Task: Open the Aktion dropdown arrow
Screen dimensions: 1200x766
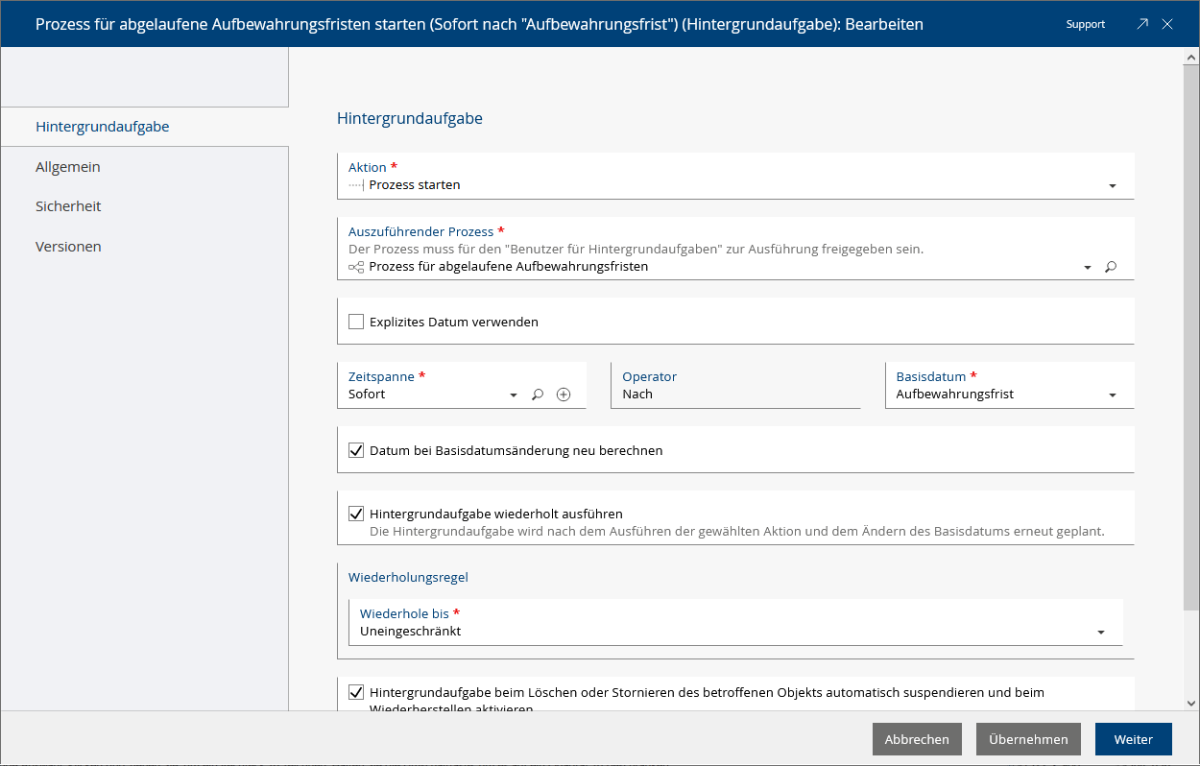Action: (1113, 186)
